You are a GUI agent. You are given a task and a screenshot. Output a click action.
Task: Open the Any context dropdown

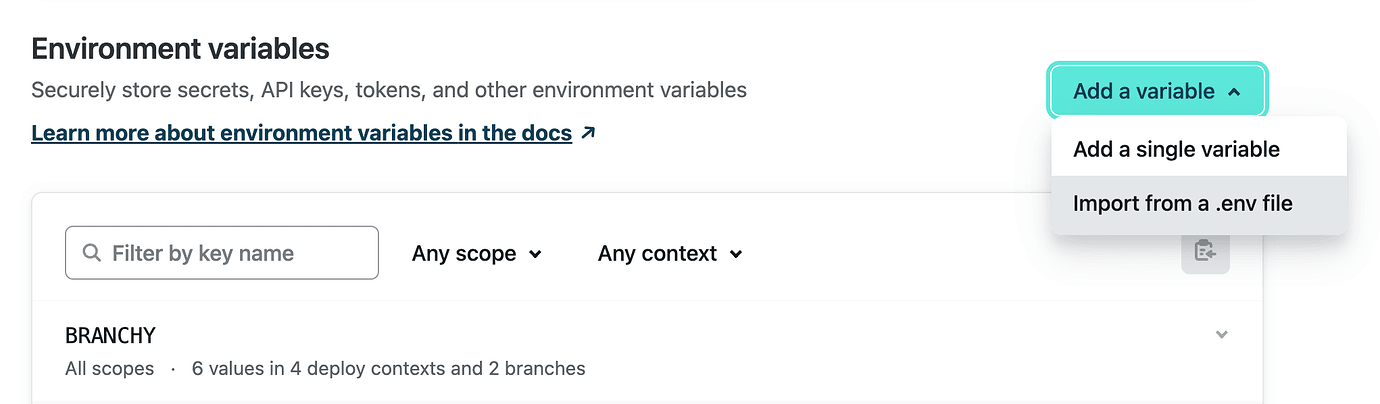pyautogui.click(x=669, y=254)
